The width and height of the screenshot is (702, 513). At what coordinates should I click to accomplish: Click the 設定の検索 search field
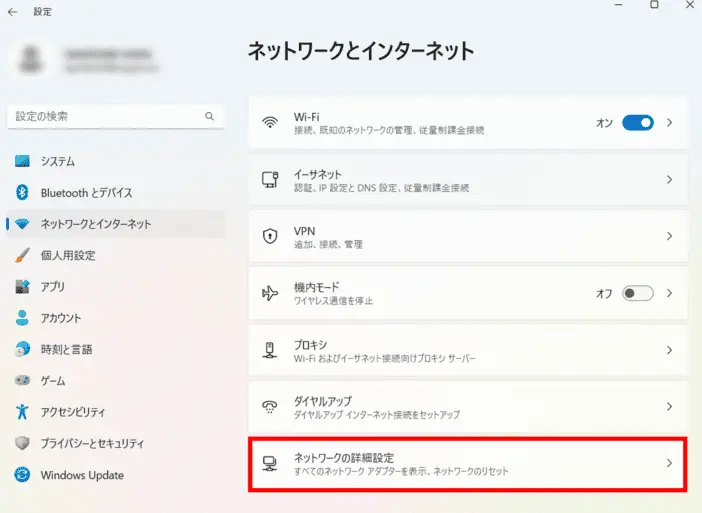(105, 116)
